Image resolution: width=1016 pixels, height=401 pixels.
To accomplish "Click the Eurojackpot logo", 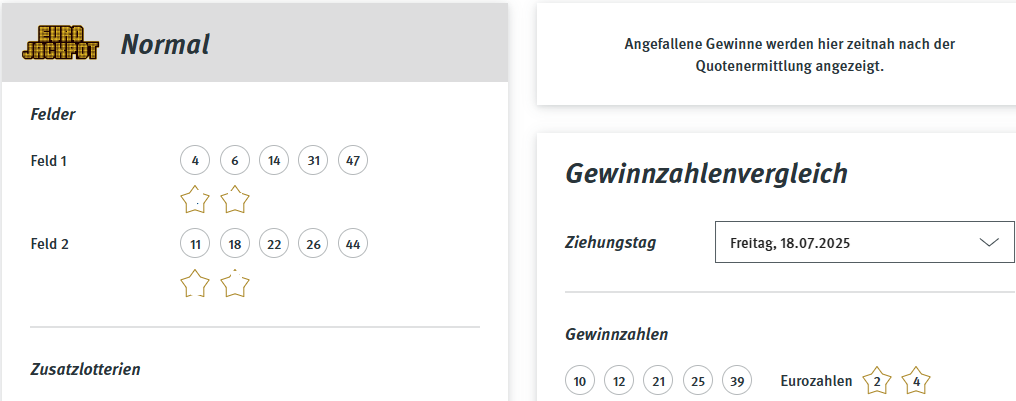I will pos(61,44).
